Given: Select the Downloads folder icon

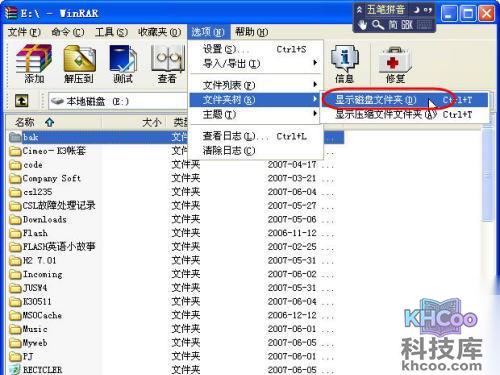Looking at the screenshot, I should click(x=15, y=219).
